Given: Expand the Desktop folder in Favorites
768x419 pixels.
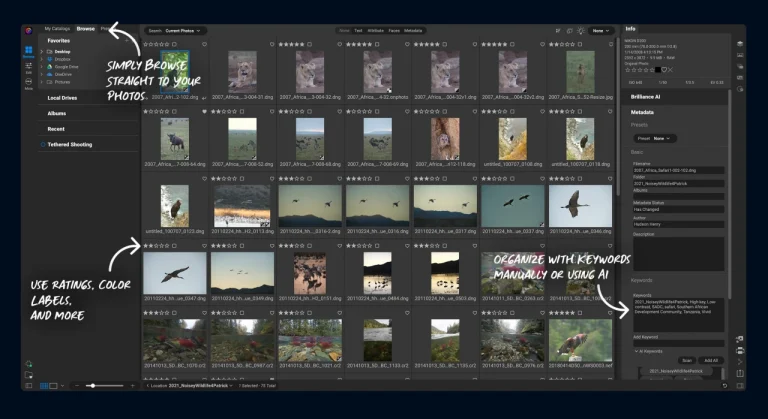Looking at the screenshot, I should (x=42, y=51).
